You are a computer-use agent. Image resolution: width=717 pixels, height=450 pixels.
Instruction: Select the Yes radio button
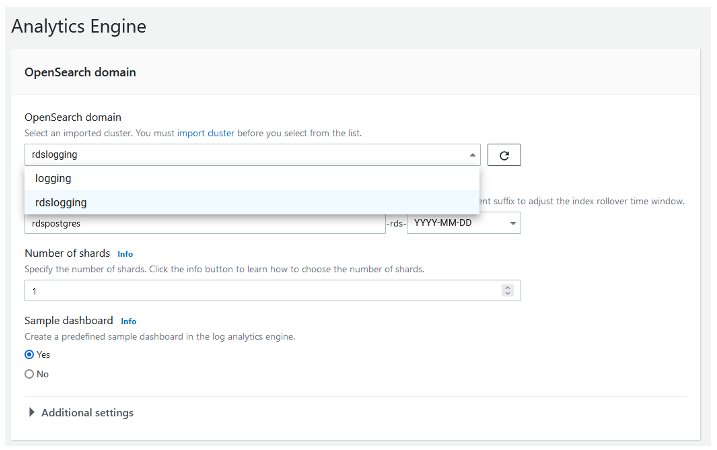(29, 354)
